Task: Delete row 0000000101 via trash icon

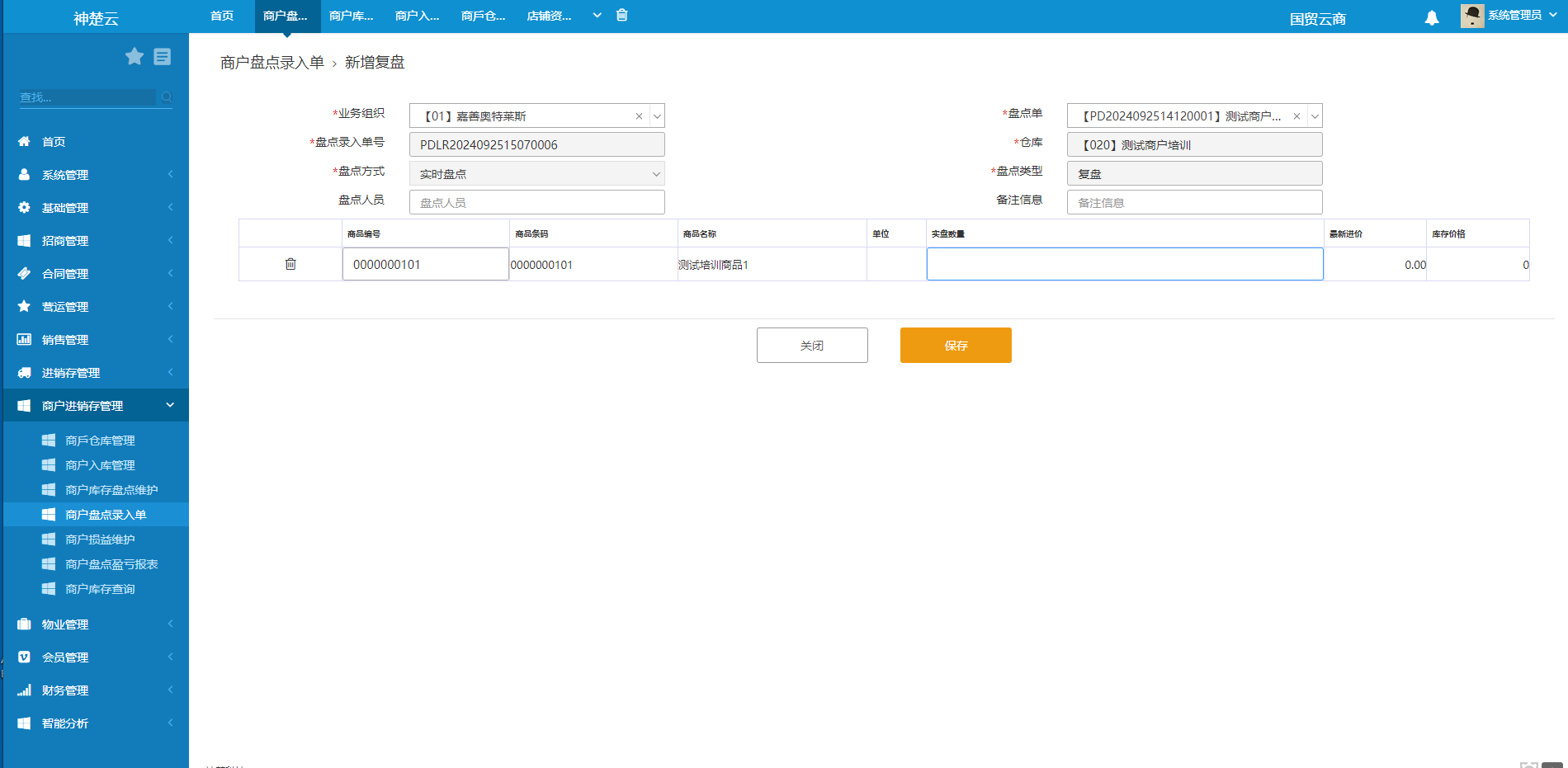Action: click(290, 264)
